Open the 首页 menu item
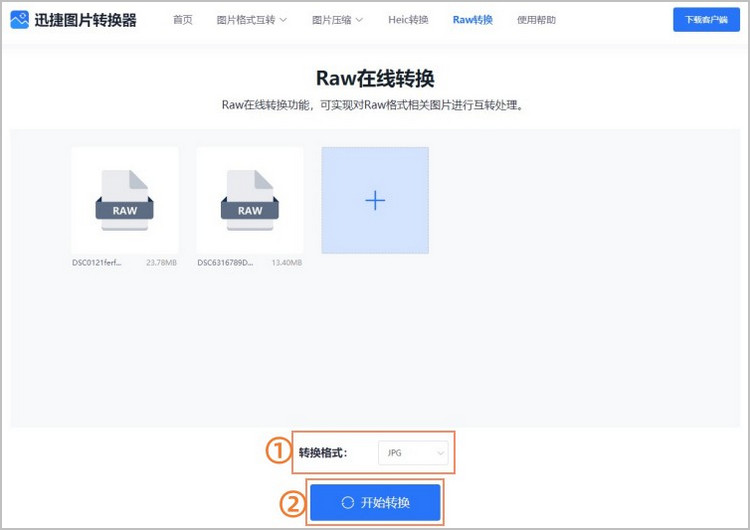 click(x=183, y=20)
